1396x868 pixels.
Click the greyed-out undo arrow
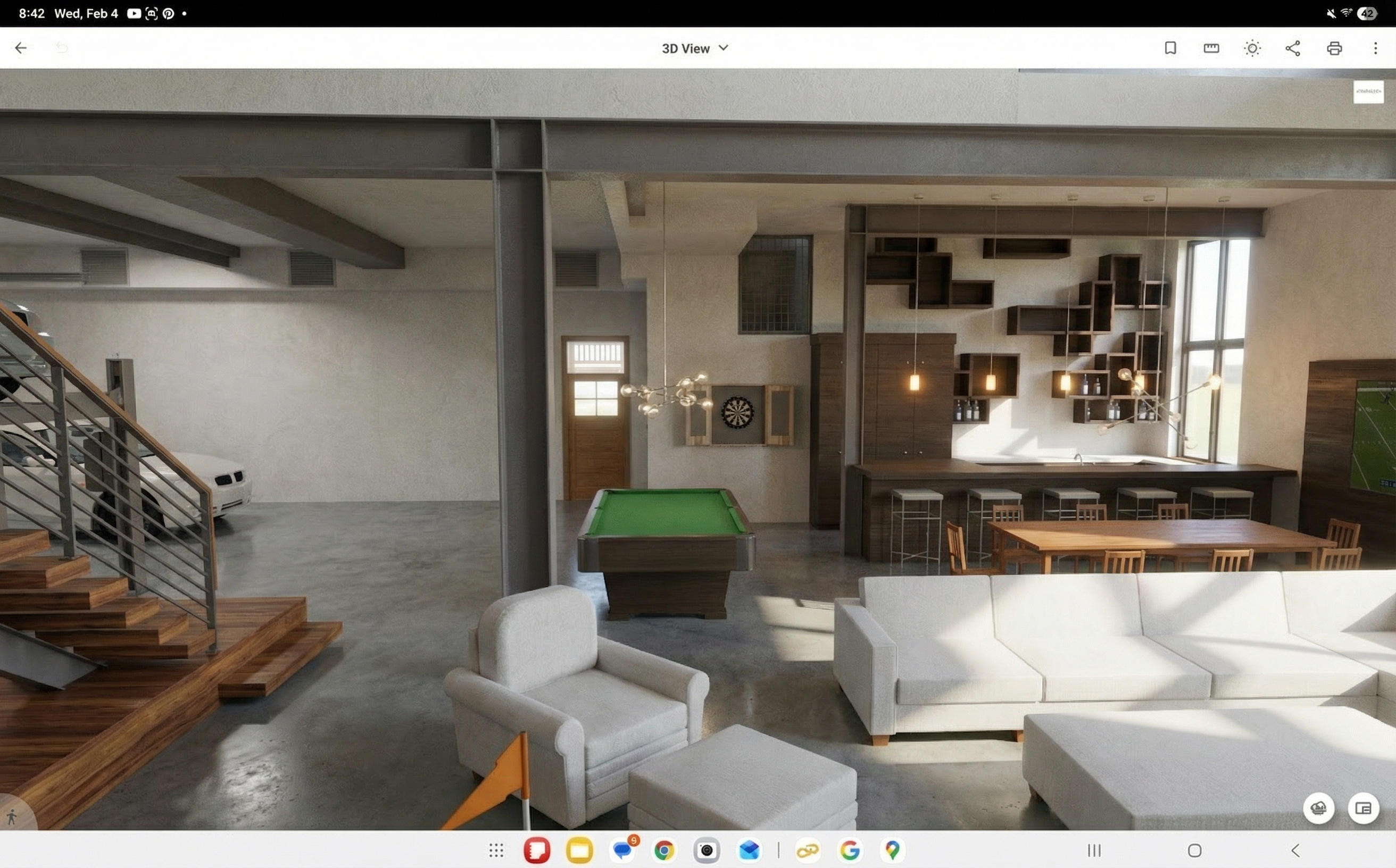(61, 48)
